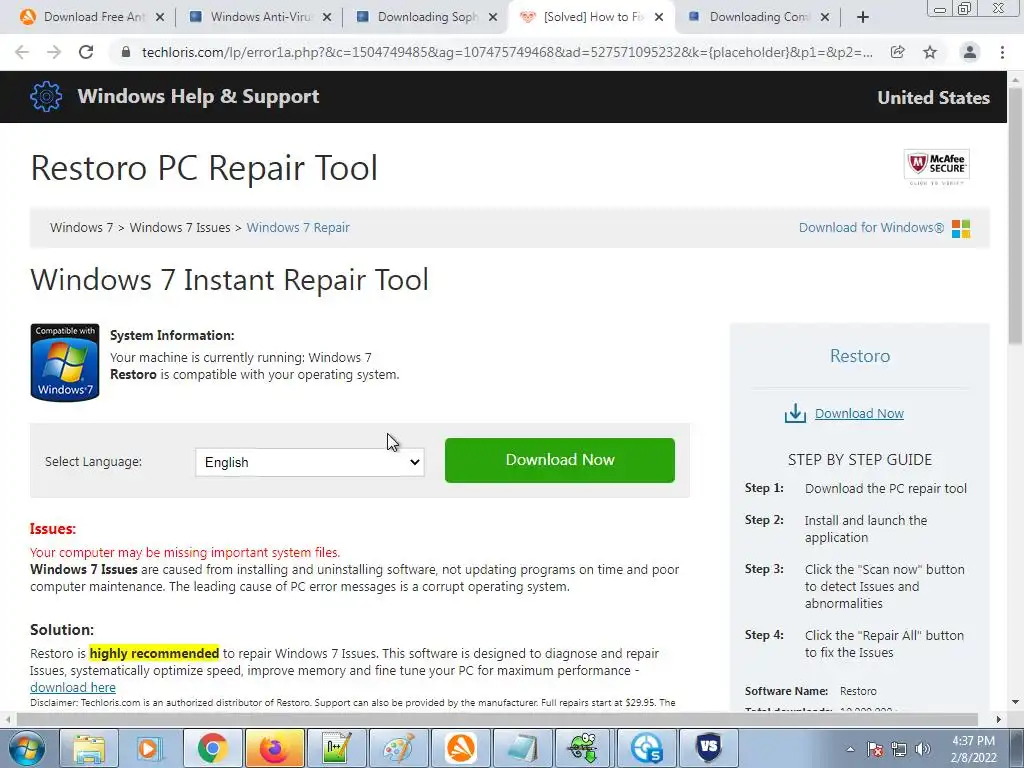Go back using the browser back arrow
Screen dimensions: 1024x768
click(x=22, y=52)
